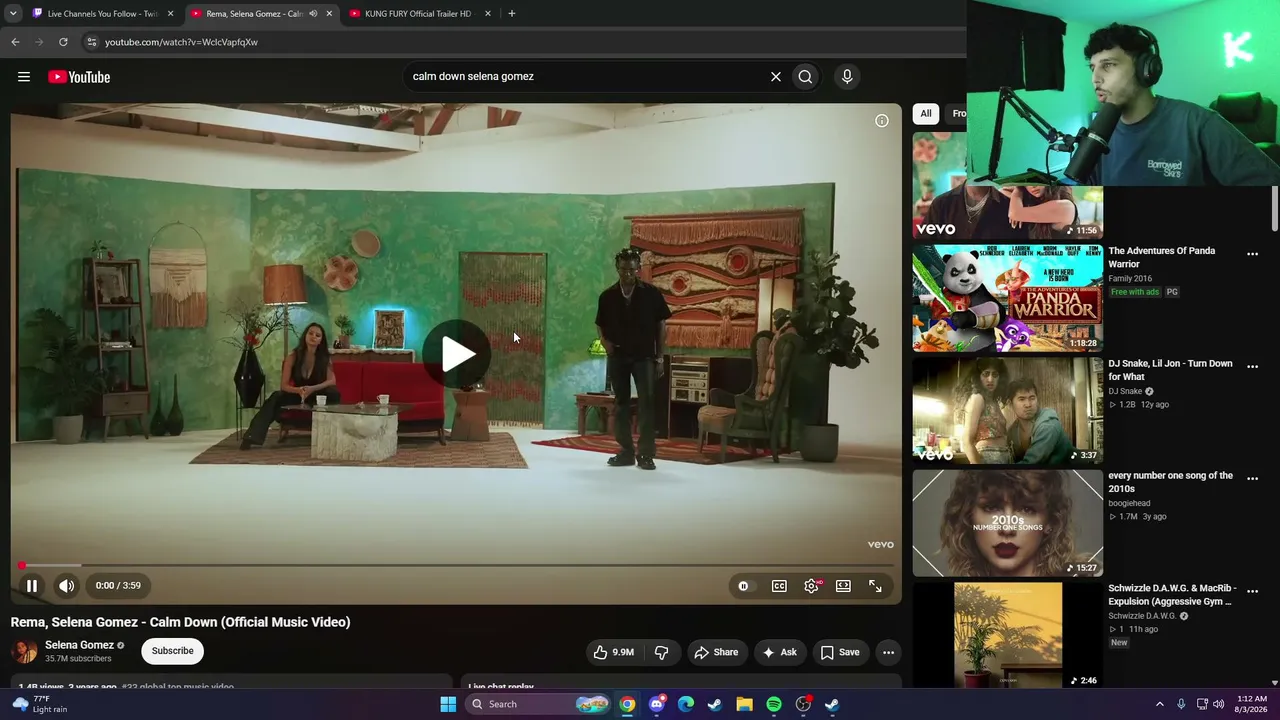Open the player settings gear
This screenshot has width=1280, height=720.
tap(811, 586)
